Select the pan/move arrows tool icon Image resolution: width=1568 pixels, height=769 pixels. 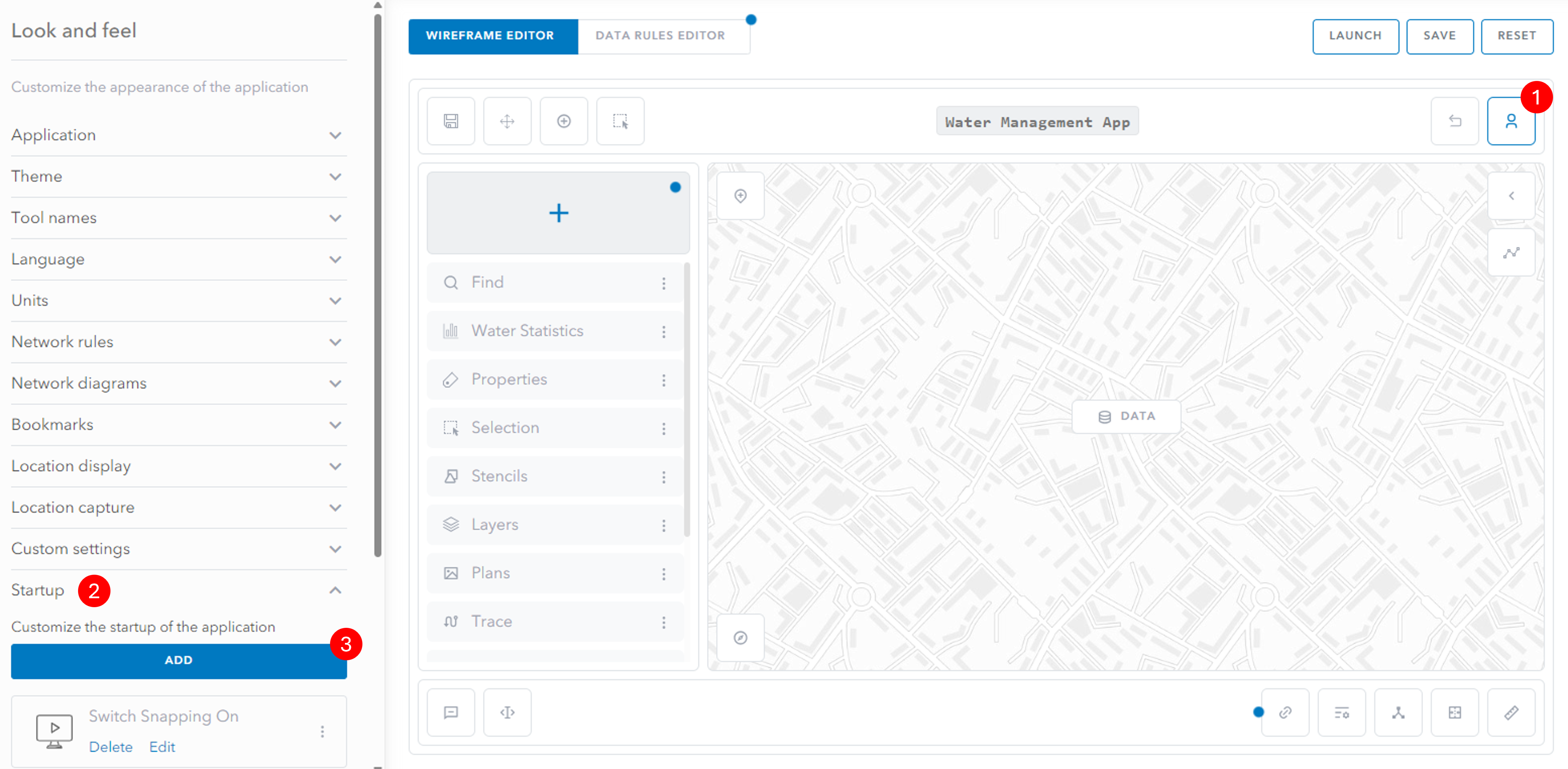(507, 121)
